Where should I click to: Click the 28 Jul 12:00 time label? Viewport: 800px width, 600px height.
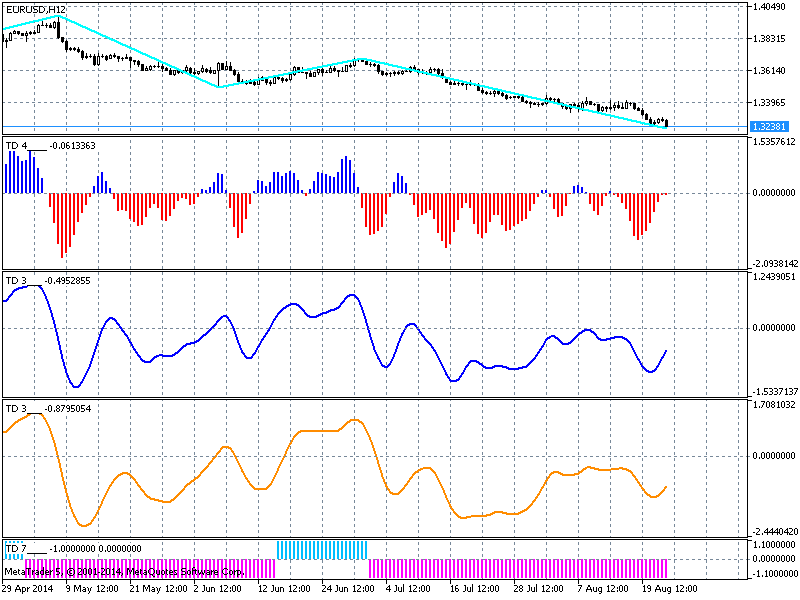[x=539, y=589]
